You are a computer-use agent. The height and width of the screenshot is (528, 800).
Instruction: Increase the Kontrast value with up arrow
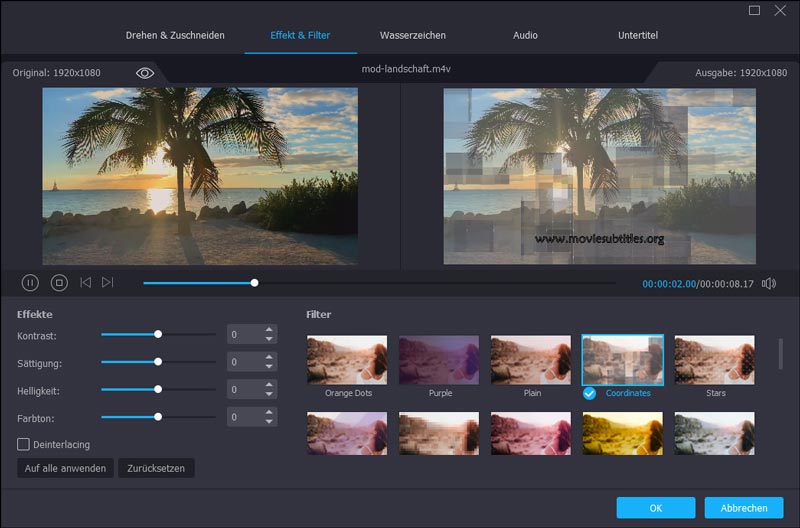coord(269,329)
